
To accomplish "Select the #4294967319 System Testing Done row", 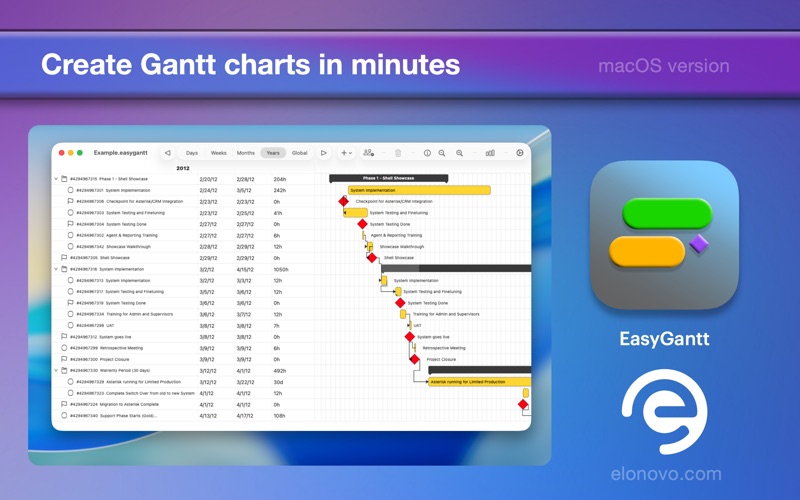I will coord(184,303).
